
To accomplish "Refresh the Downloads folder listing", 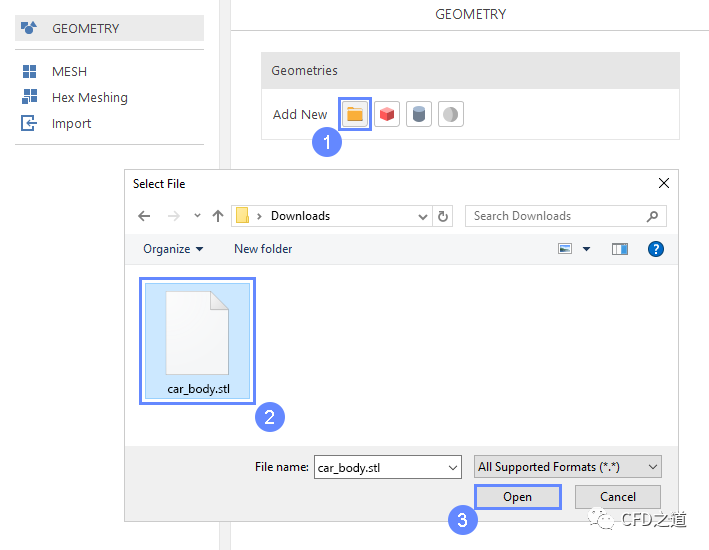I will pyautogui.click(x=444, y=216).
